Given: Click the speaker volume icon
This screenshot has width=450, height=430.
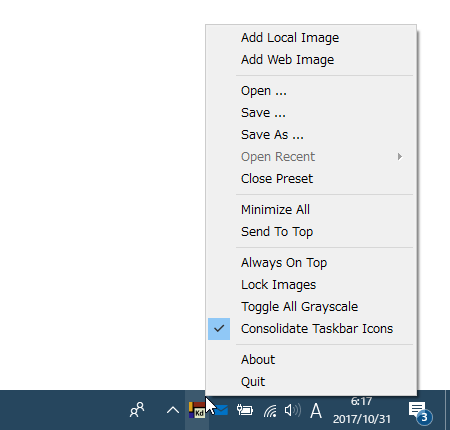Looking at the screenshot, I should click(293, 410).
